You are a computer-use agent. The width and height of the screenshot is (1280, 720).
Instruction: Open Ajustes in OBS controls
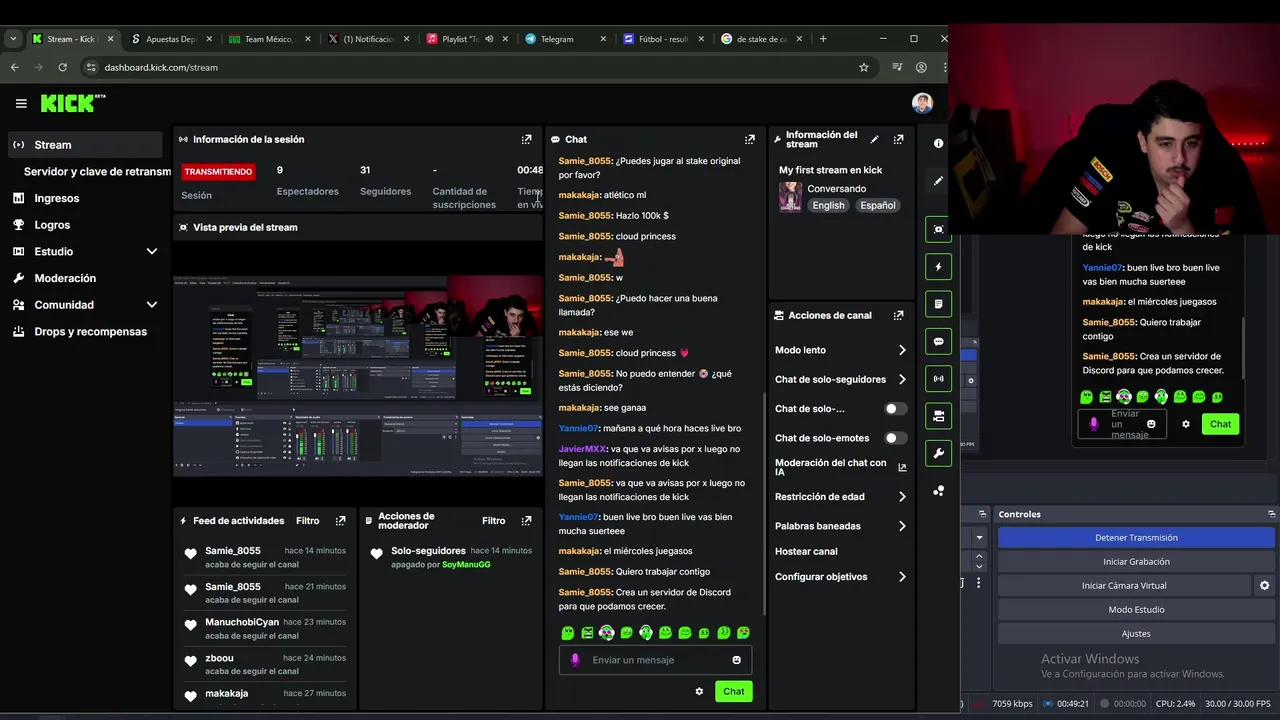[1136, 634]
